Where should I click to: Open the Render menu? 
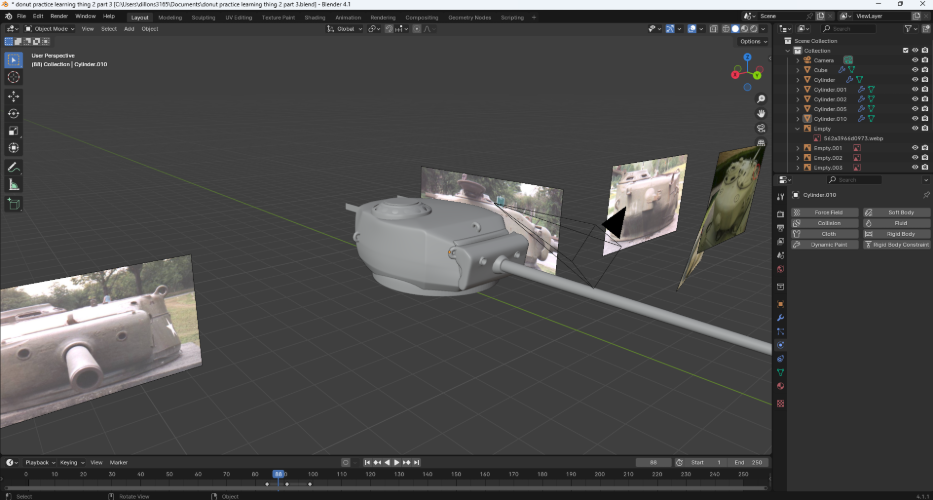[x=59, y=16]
